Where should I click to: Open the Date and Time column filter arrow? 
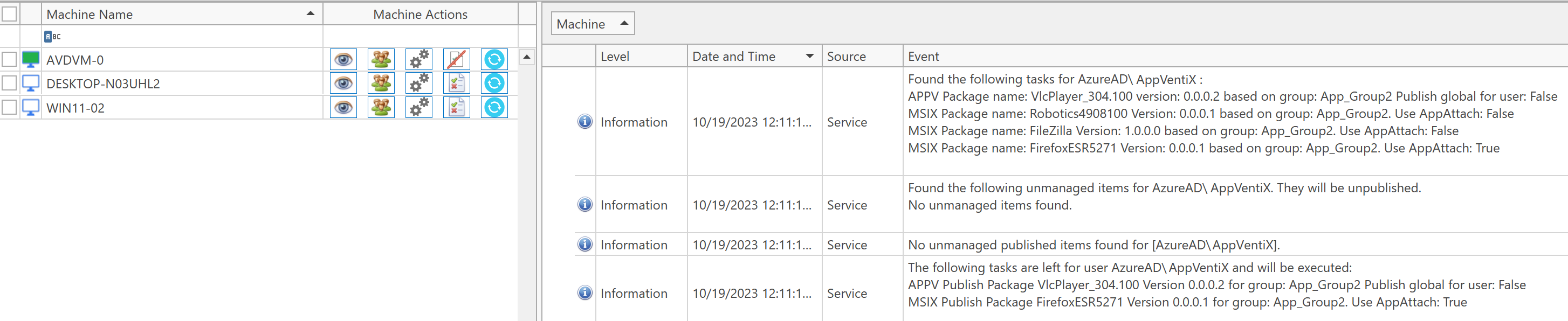809,57
